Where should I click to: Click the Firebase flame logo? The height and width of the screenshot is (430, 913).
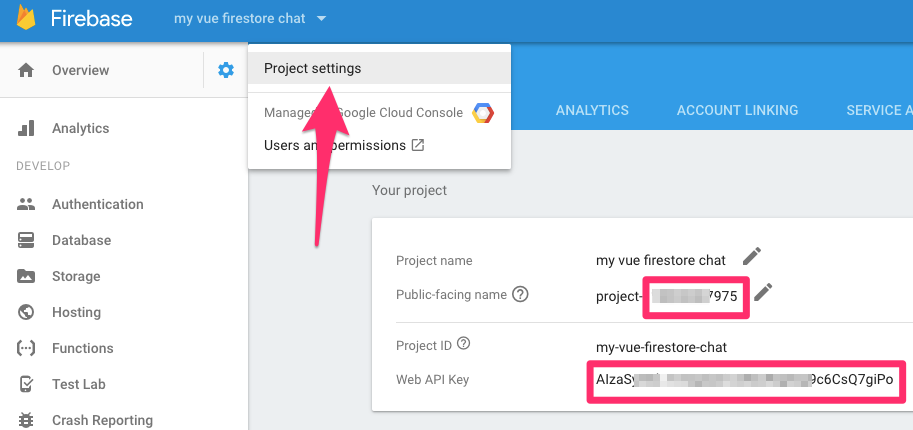pyautogui.click(x=27, y=18)
